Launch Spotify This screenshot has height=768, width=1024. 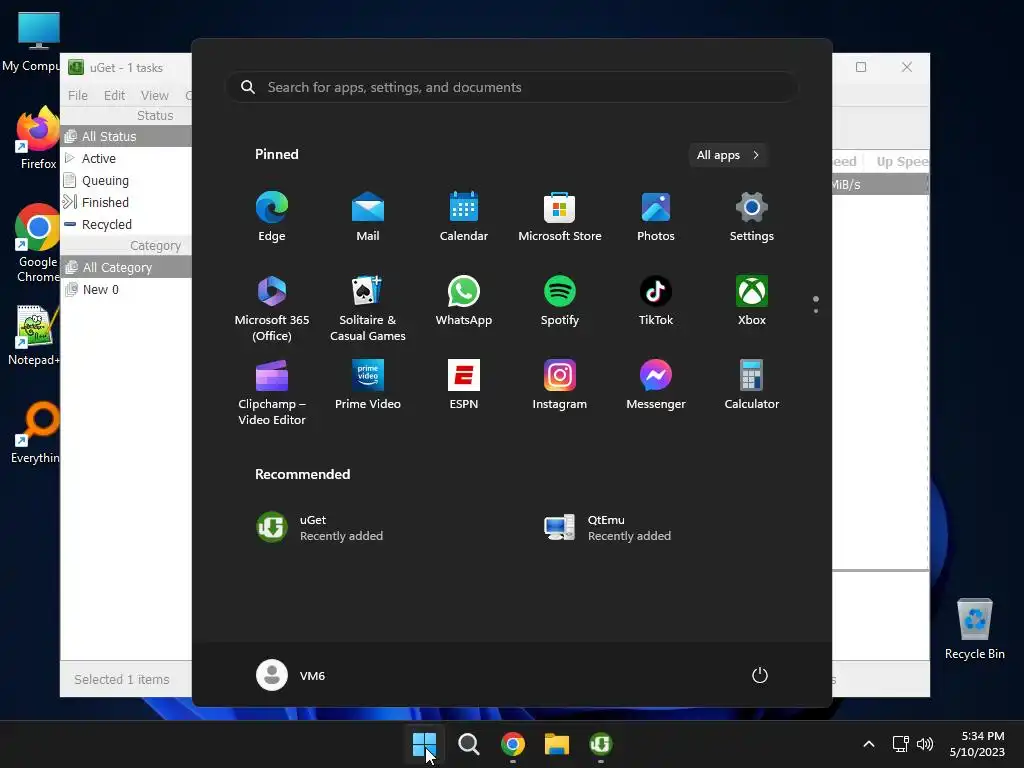coord(560,300)
